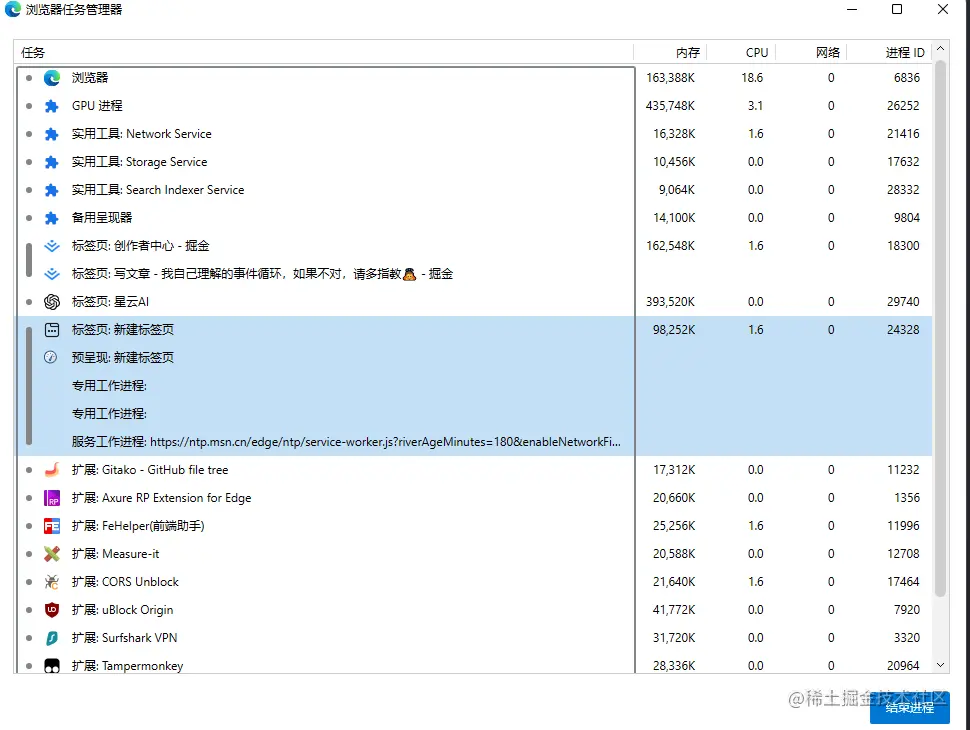
Task: Click the Gitako extension icon
Action: coord(52,470)
